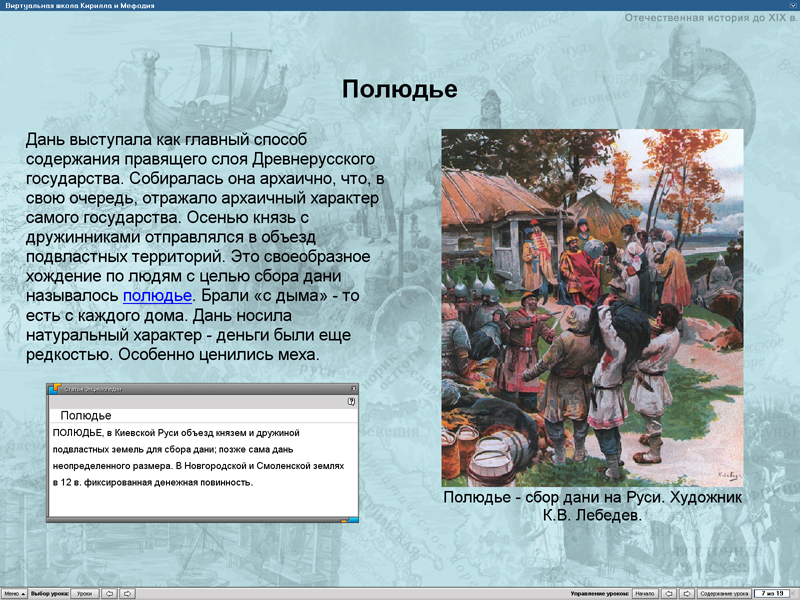Image resolution: width=800 pixels, height=600 pixels.
Task: Click the Полюдье page heading
Action: click(399, 90)
